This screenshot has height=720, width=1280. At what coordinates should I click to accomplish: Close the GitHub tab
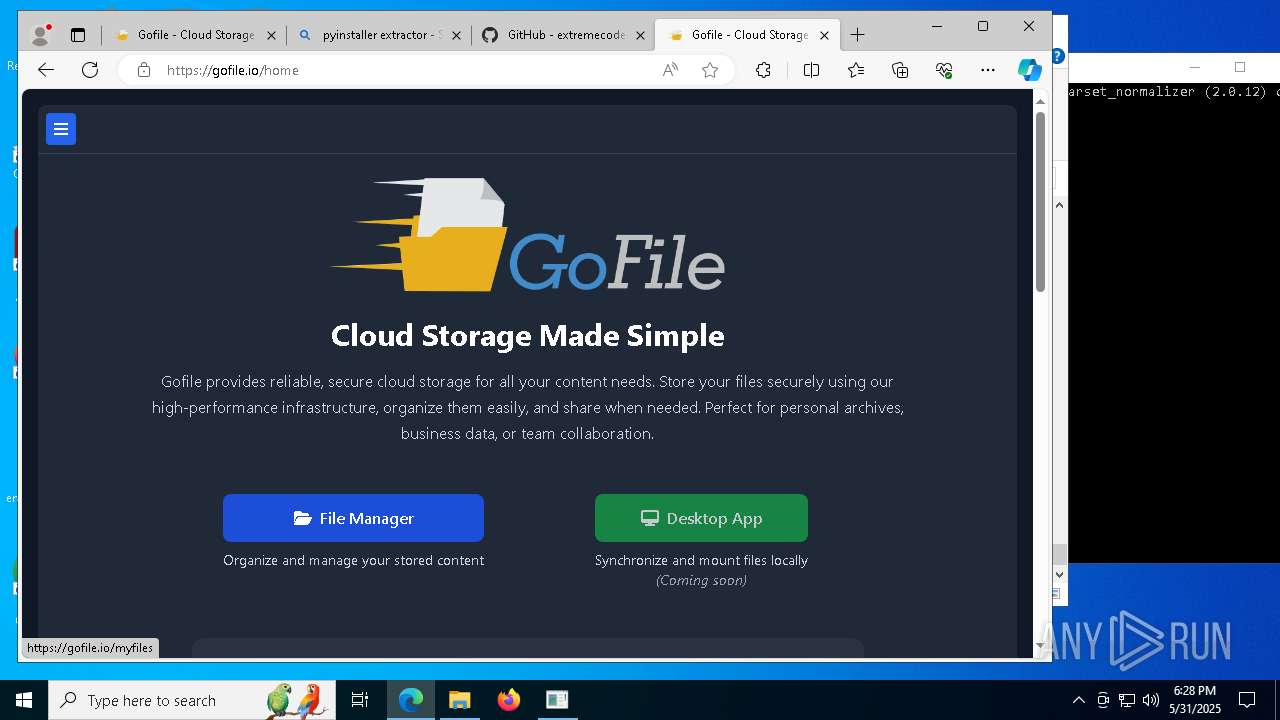click(640, 35)
